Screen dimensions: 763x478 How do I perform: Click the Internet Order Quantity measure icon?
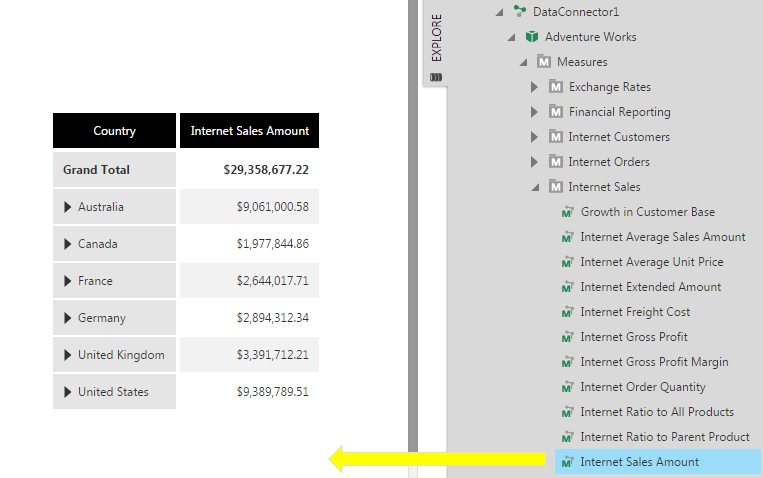pos(568,387)
